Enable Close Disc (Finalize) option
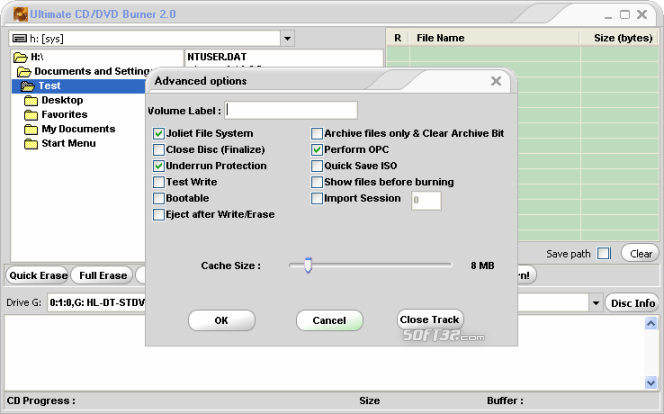664x414 pixels. (x=159, y=150)
